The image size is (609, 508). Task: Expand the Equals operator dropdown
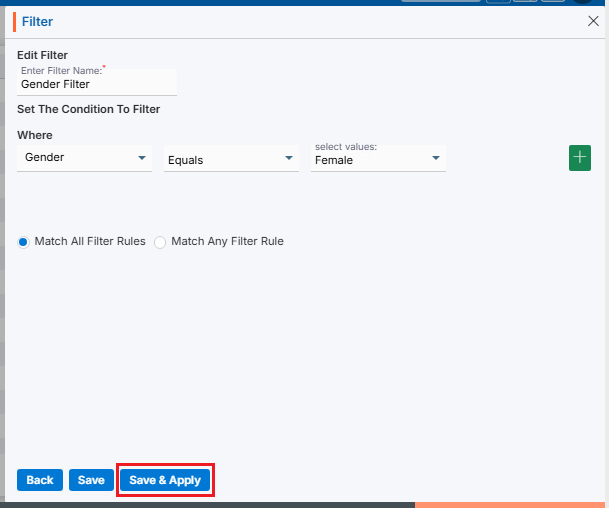230,159
